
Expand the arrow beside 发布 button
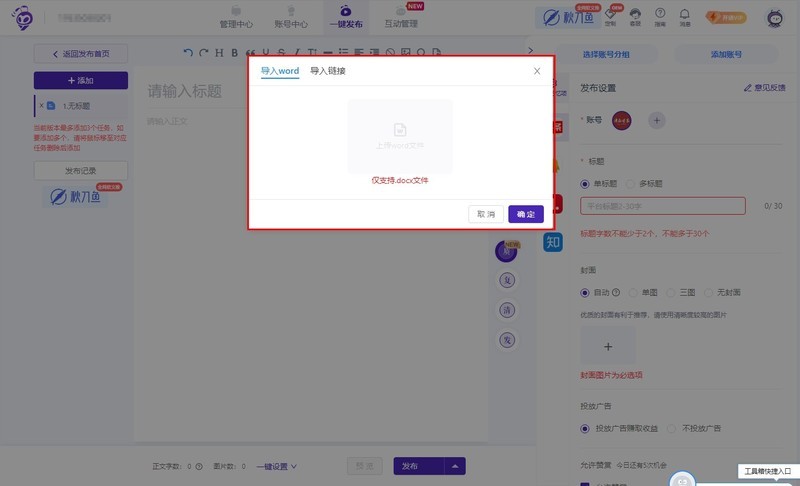(455, 466)
